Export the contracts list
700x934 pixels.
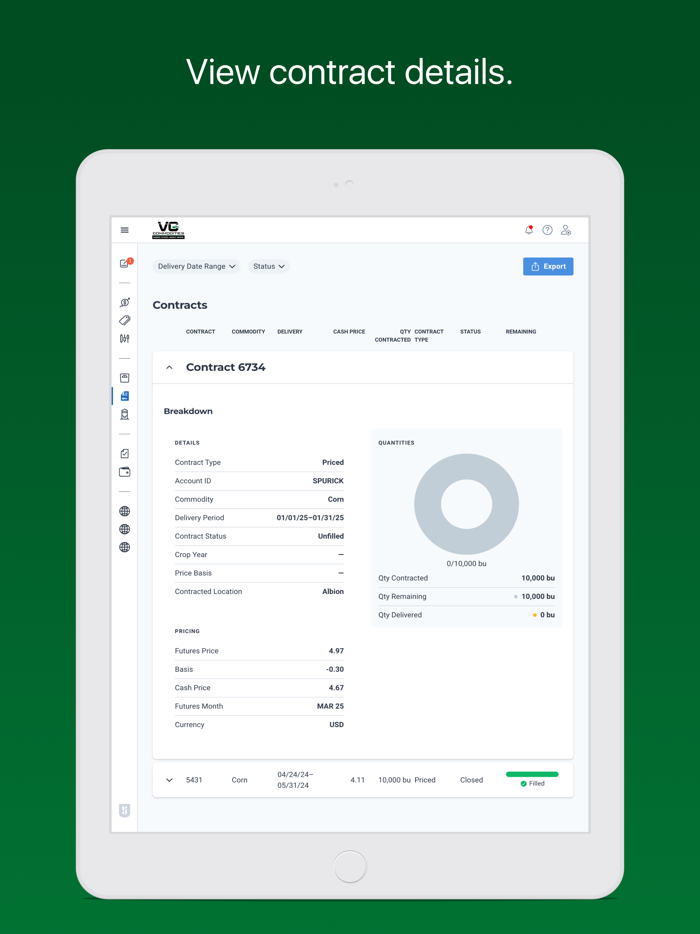pyautogui.click(x=548, y=266)
